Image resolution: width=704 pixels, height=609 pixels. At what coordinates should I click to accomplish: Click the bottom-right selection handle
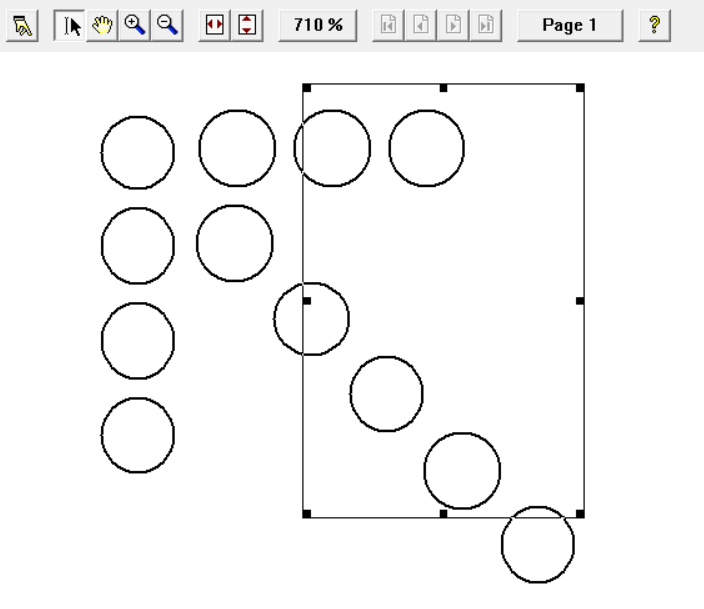[x=580, y=514]
